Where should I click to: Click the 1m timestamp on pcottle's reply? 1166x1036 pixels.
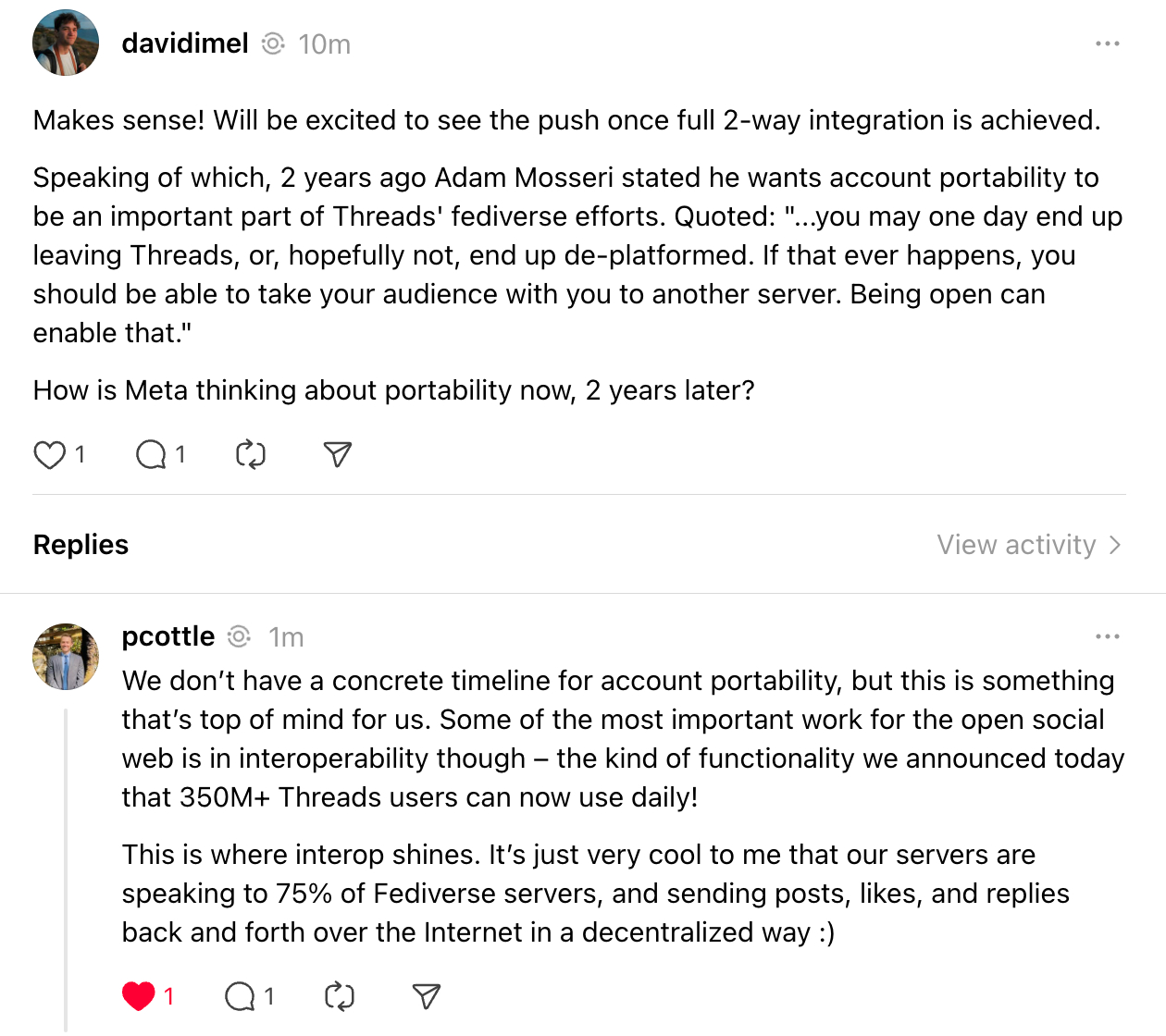[286, 637]
